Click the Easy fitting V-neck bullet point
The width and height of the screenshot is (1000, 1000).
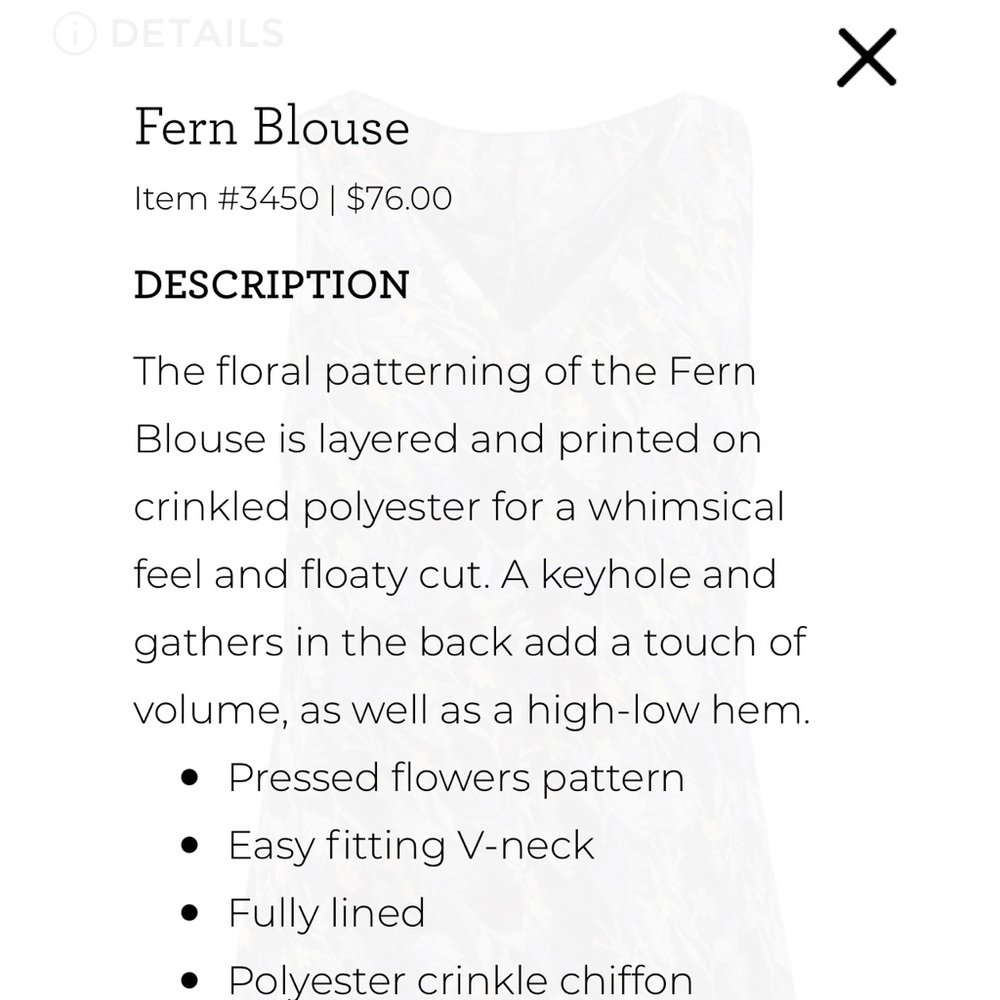(x=411, y=845)
